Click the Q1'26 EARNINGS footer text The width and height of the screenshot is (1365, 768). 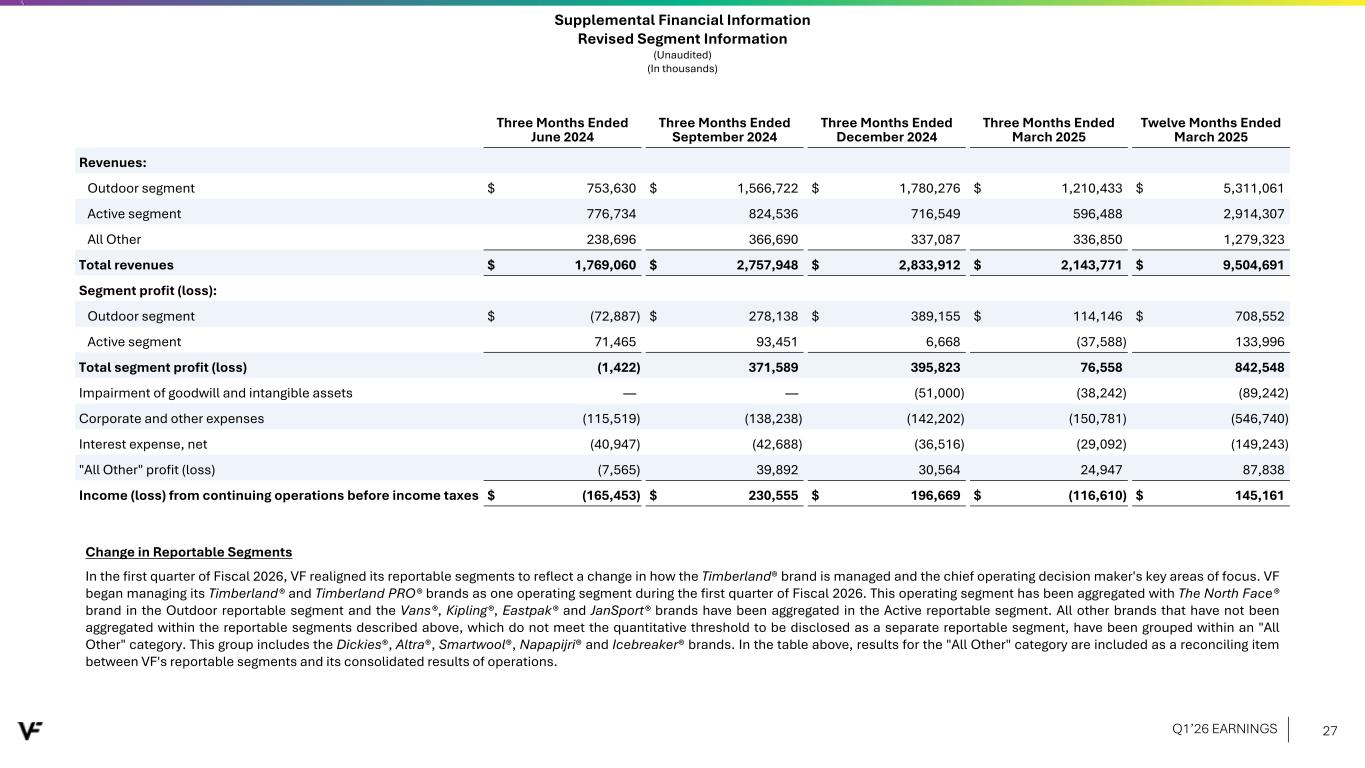[1224, 729]
